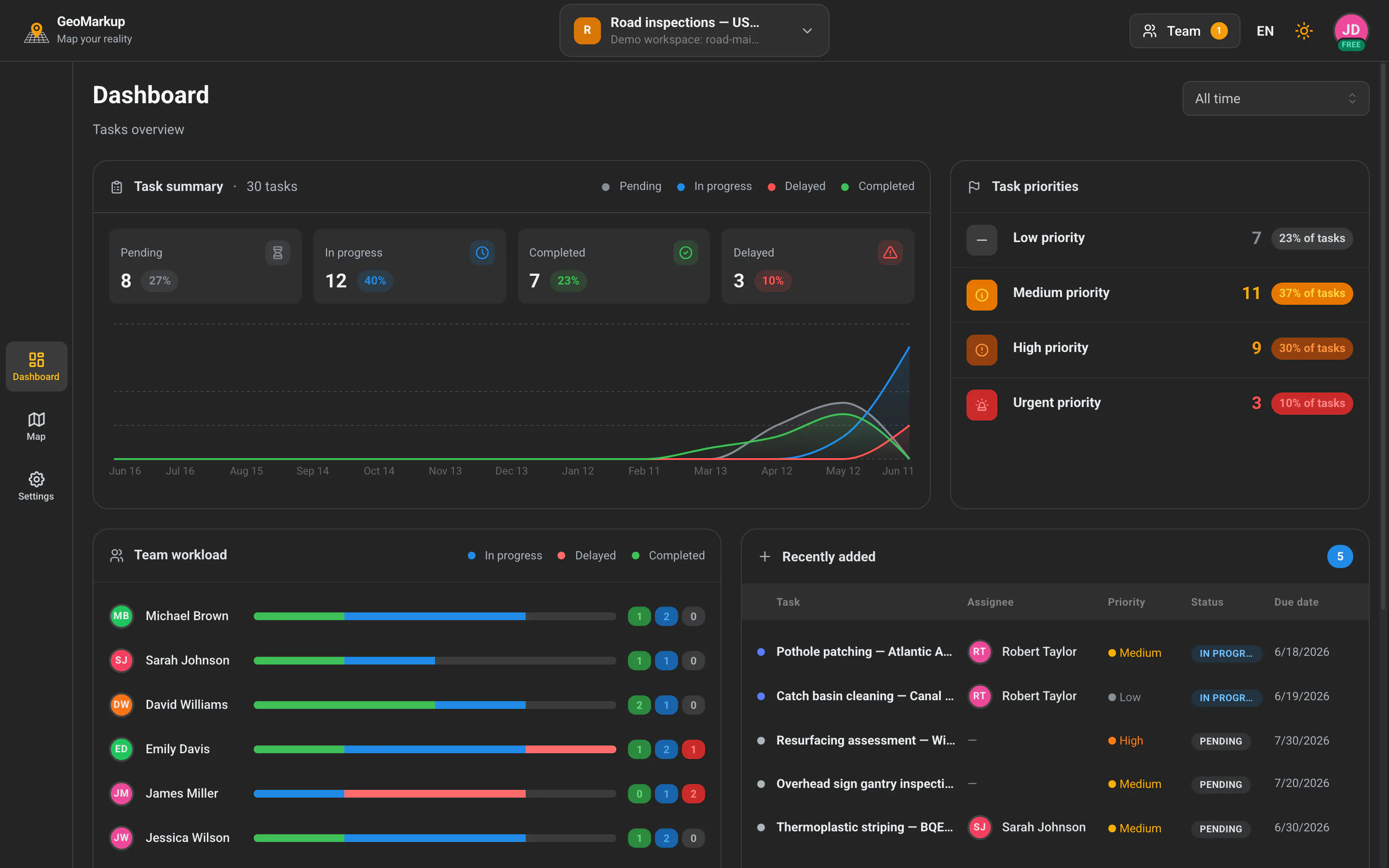The height and width of the screenshot is (868, 1389).
Task: Toggle Completed in Team workload legend
Action: [x=668, y=556]
